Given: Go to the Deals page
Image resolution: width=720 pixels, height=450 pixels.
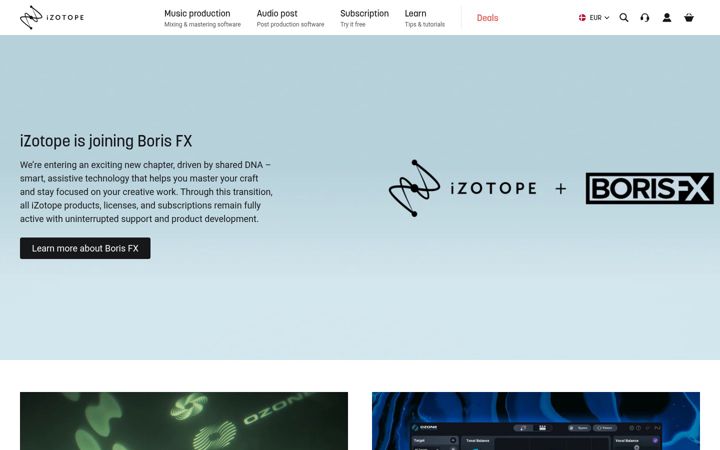Looking at the screenshot, I should tap(487, 18).
